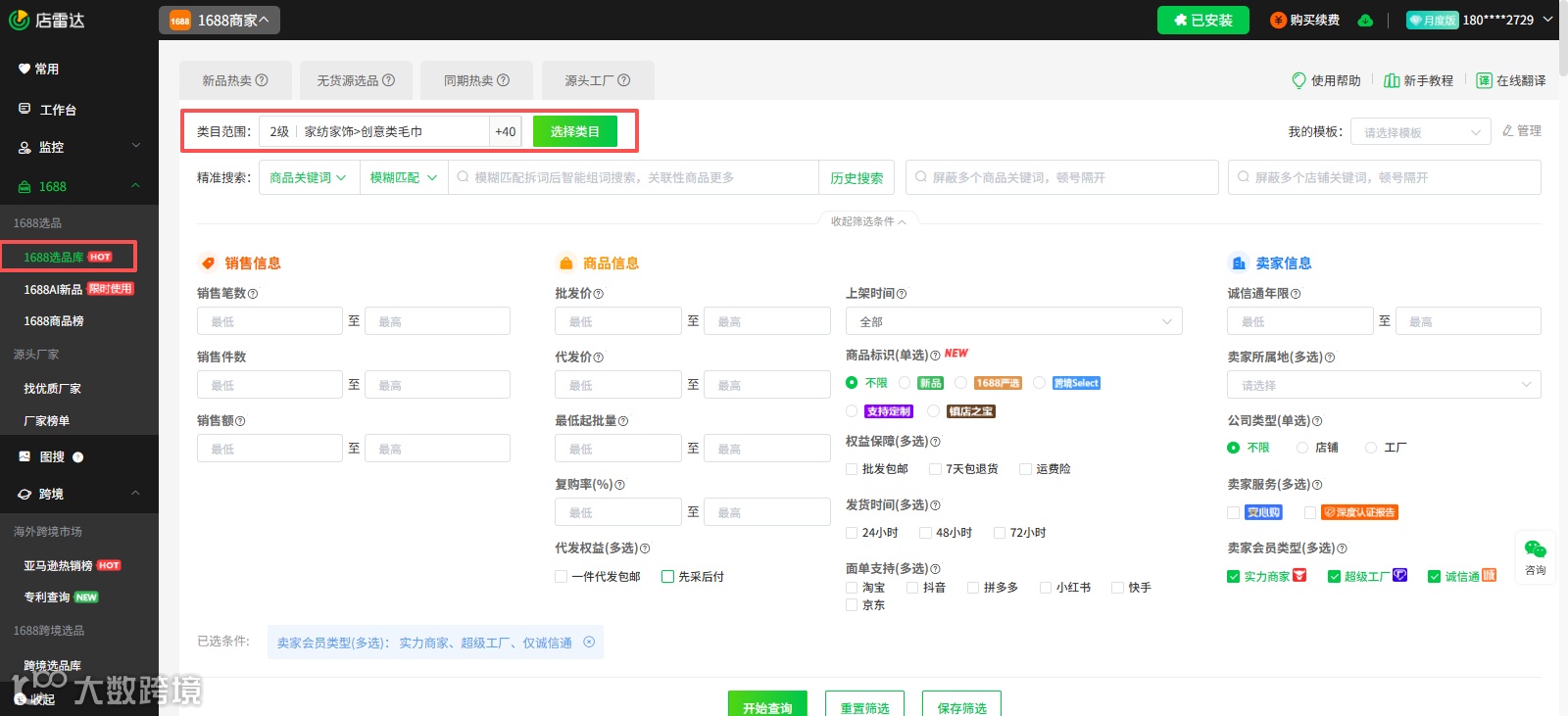Click the 销售笔数 最低 input
Screen dimensions: 1568x716
pos(270,321)
